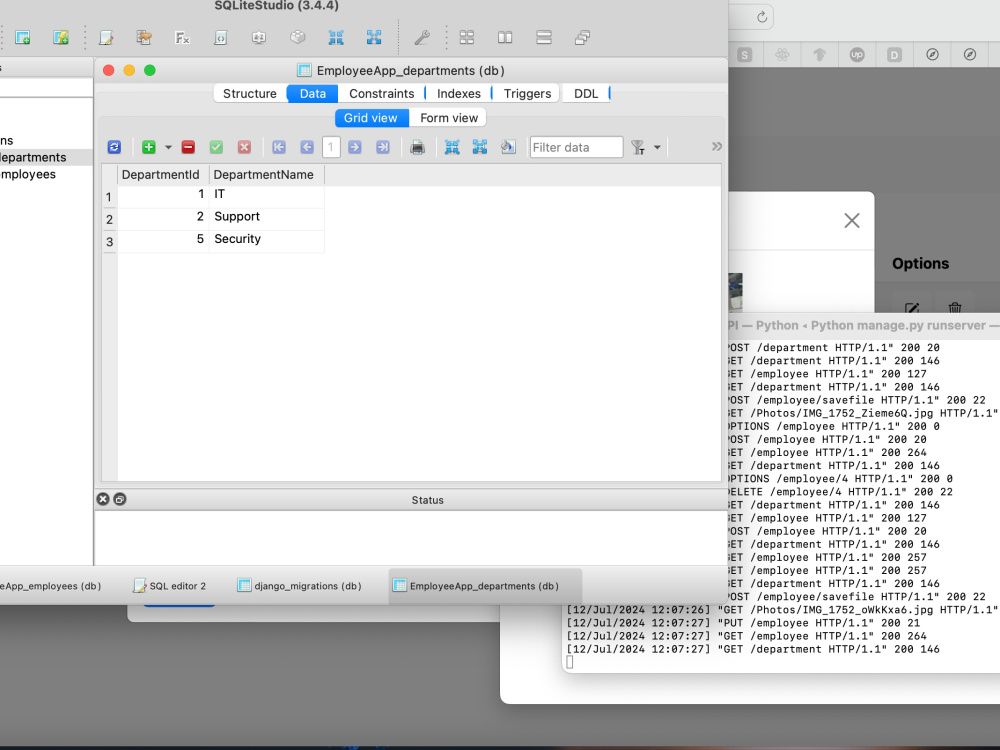This screenshot has height=750, width=1000.
Task: Click the populate table icon
Action: [508, 147]
